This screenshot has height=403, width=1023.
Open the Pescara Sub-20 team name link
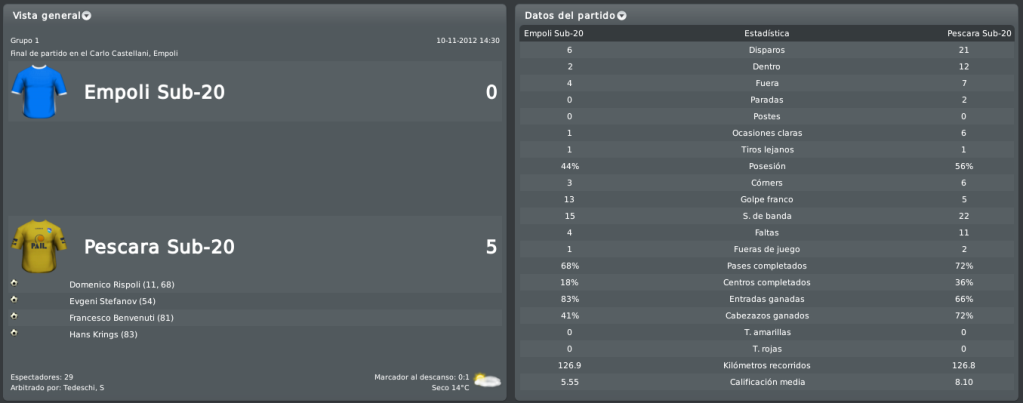click(159, 247)
